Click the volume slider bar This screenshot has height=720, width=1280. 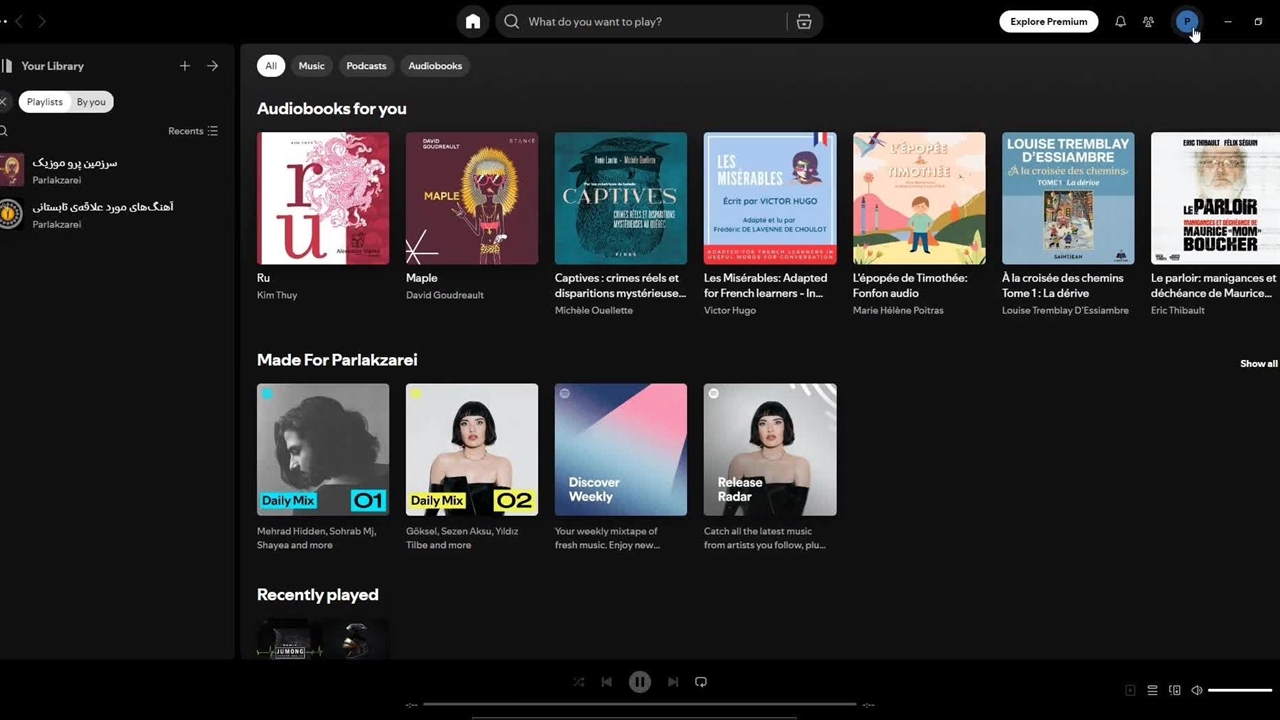click(1239, 690)
